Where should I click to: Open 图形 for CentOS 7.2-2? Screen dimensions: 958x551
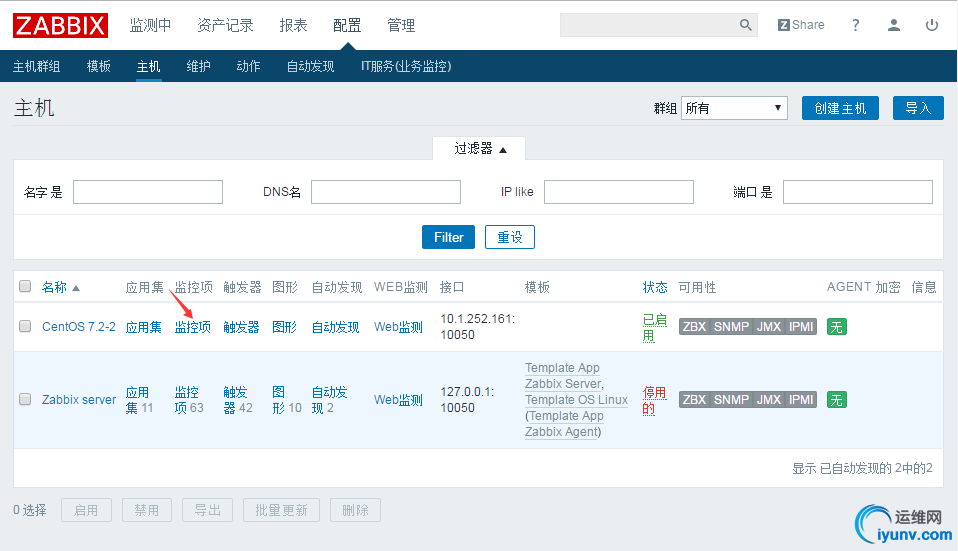click(x=284, y=327)
